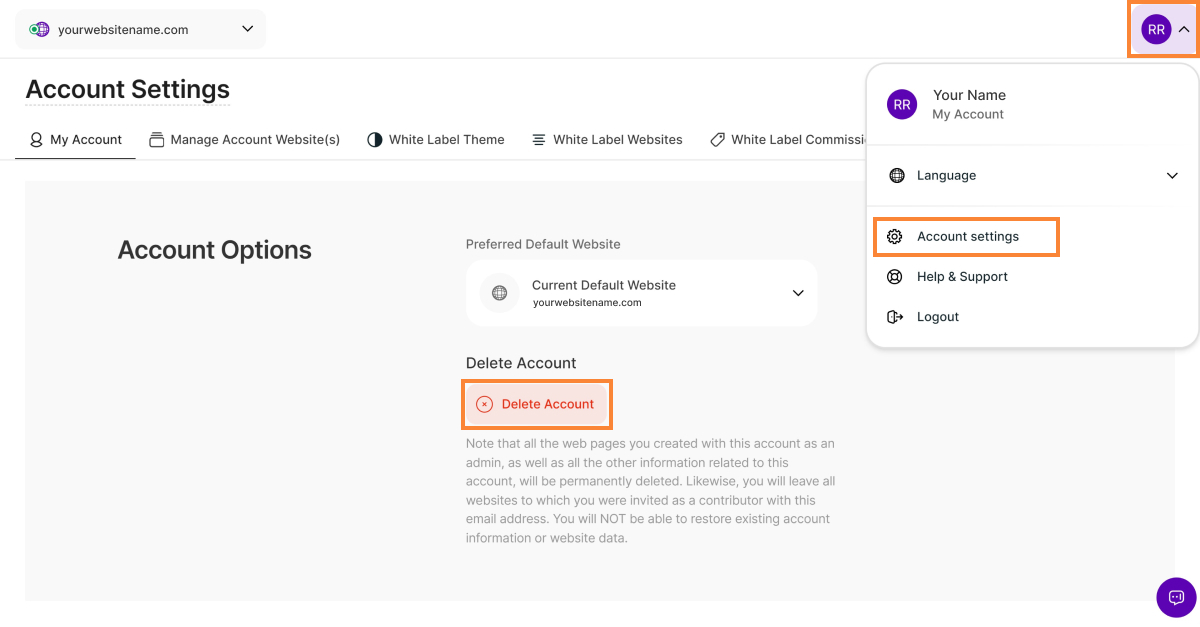Open the yourwebsitename.com website selector dropdown
The image size is (1200, 627).
[x=248, y=29]
